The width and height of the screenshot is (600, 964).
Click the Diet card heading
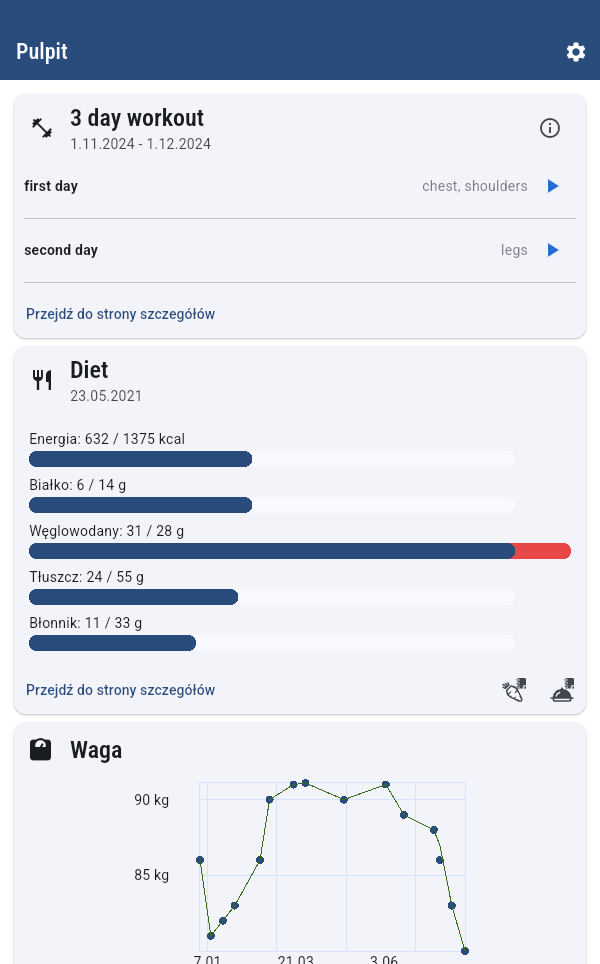89,370
